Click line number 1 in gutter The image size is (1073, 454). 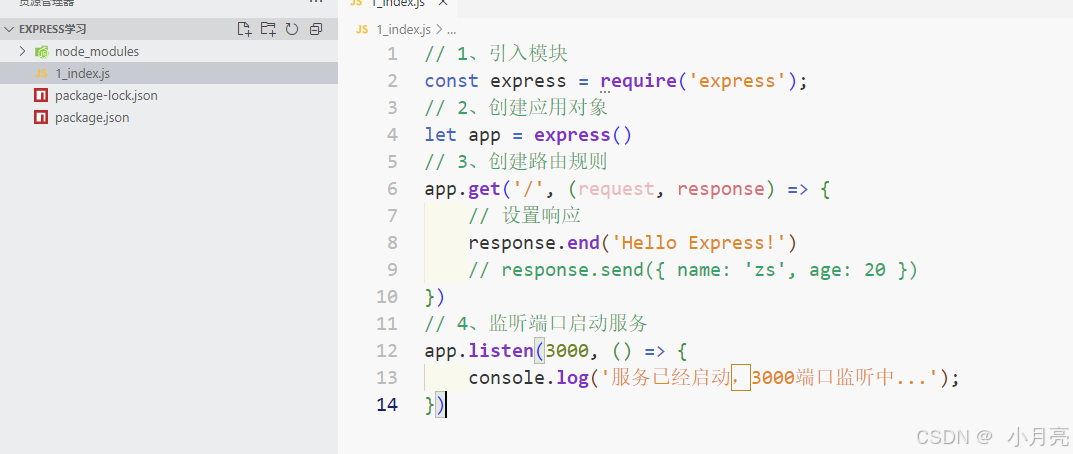[x=391, y=53]
